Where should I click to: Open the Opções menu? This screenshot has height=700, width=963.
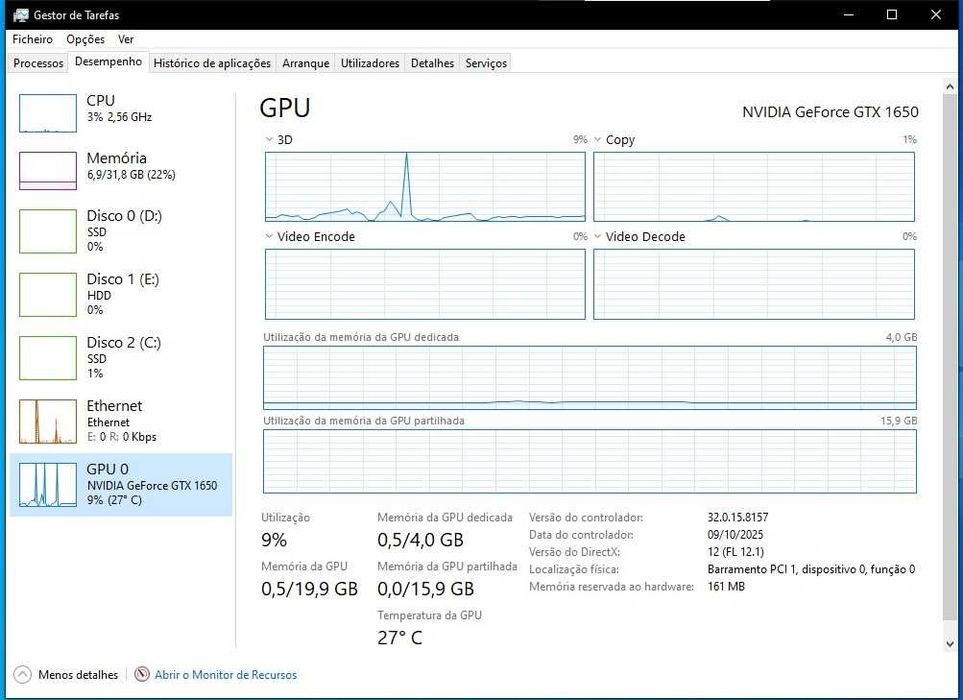85,39
